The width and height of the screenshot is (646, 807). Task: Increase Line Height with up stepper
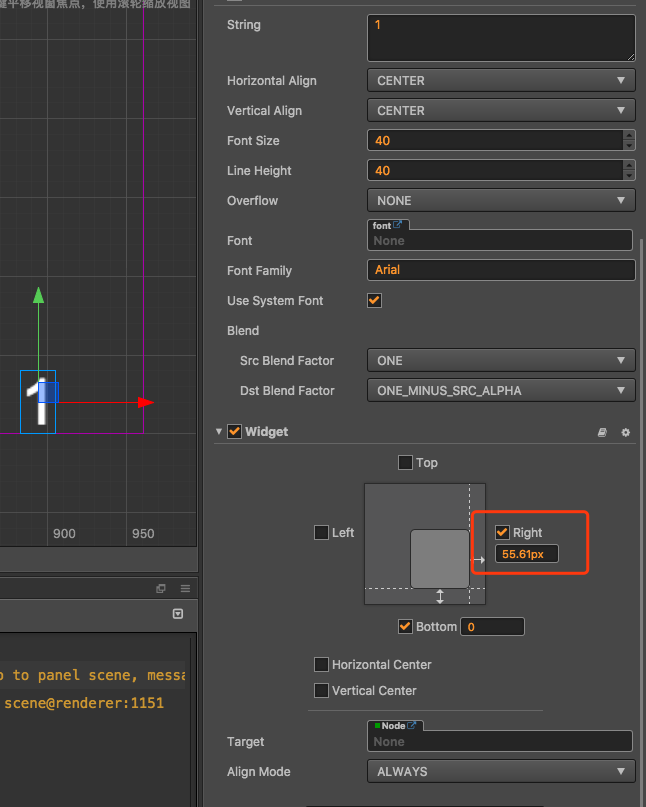pyautogui.click(x=628, y=165)
